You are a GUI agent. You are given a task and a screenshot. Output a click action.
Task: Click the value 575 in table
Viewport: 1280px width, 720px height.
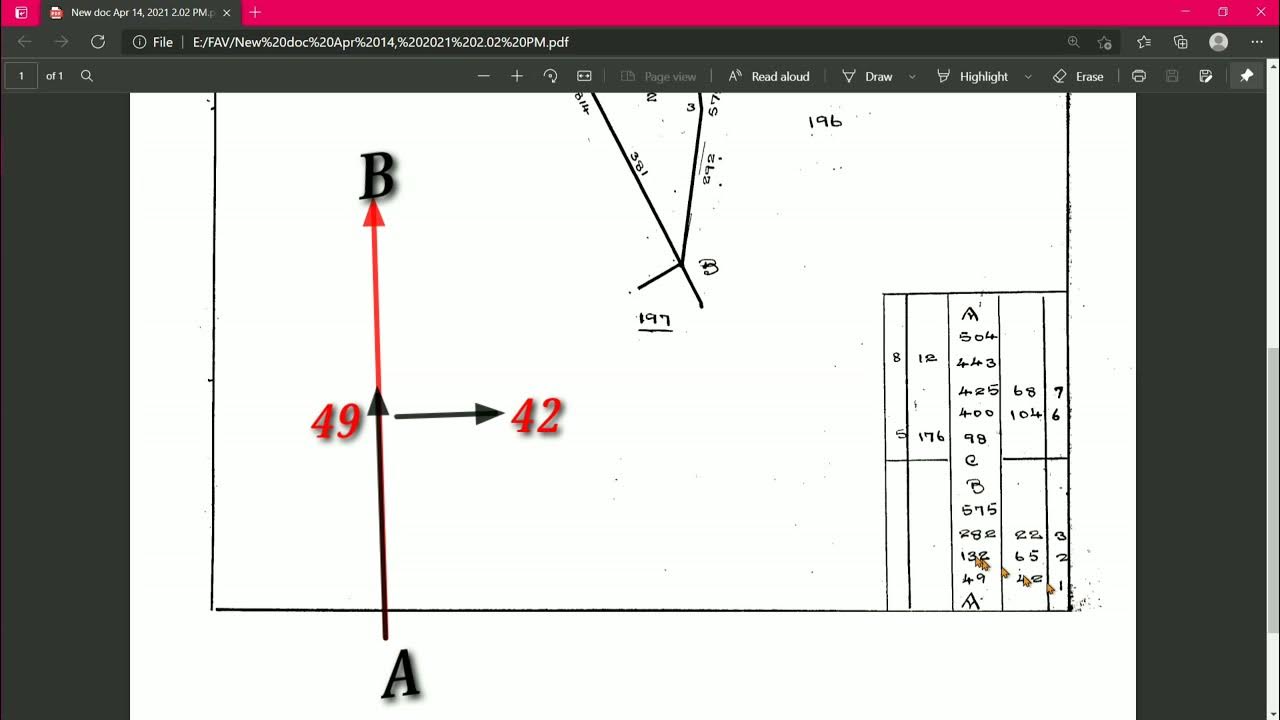(x=978, y=510)
